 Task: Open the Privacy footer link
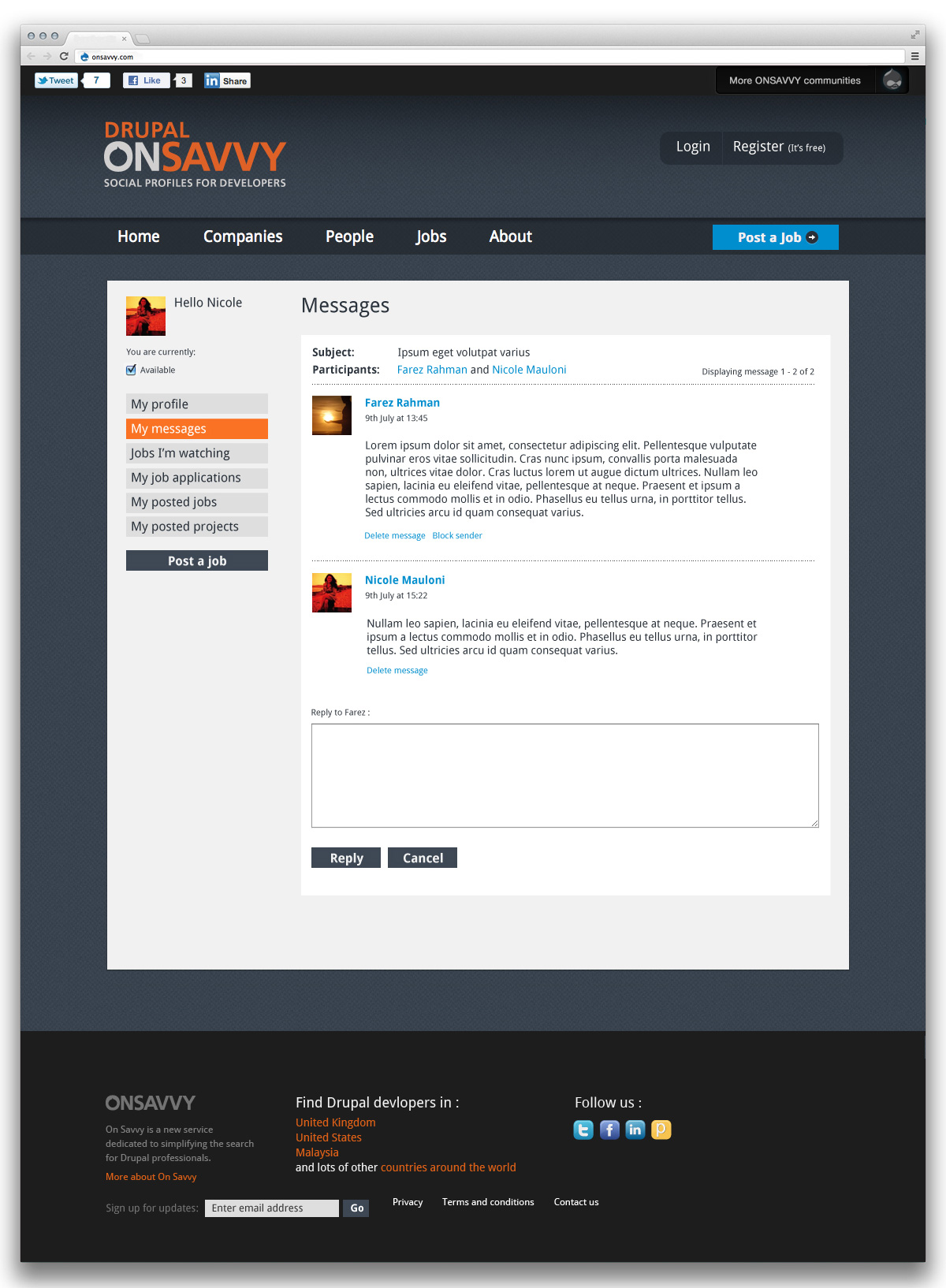click(408, 1202)
